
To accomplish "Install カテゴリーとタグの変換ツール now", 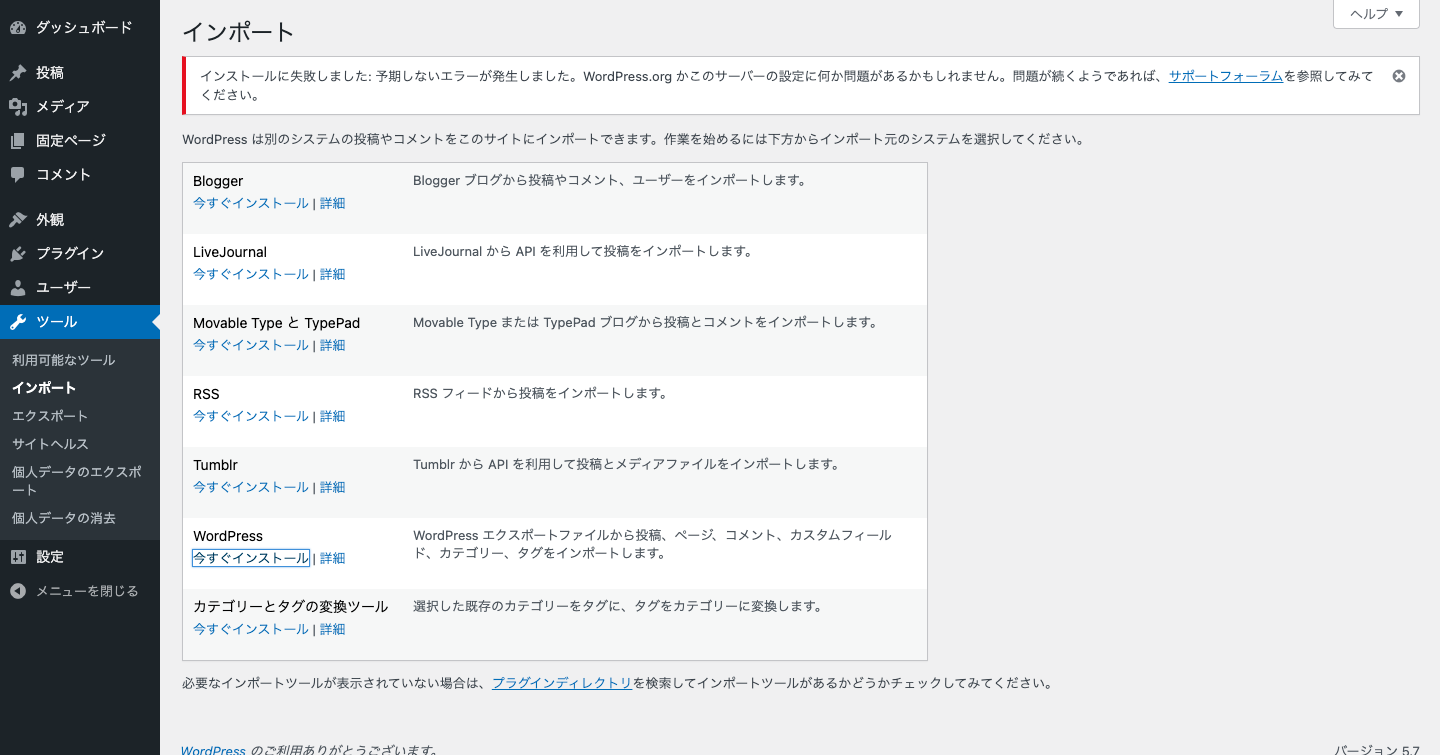I will [x=251, y=629].
